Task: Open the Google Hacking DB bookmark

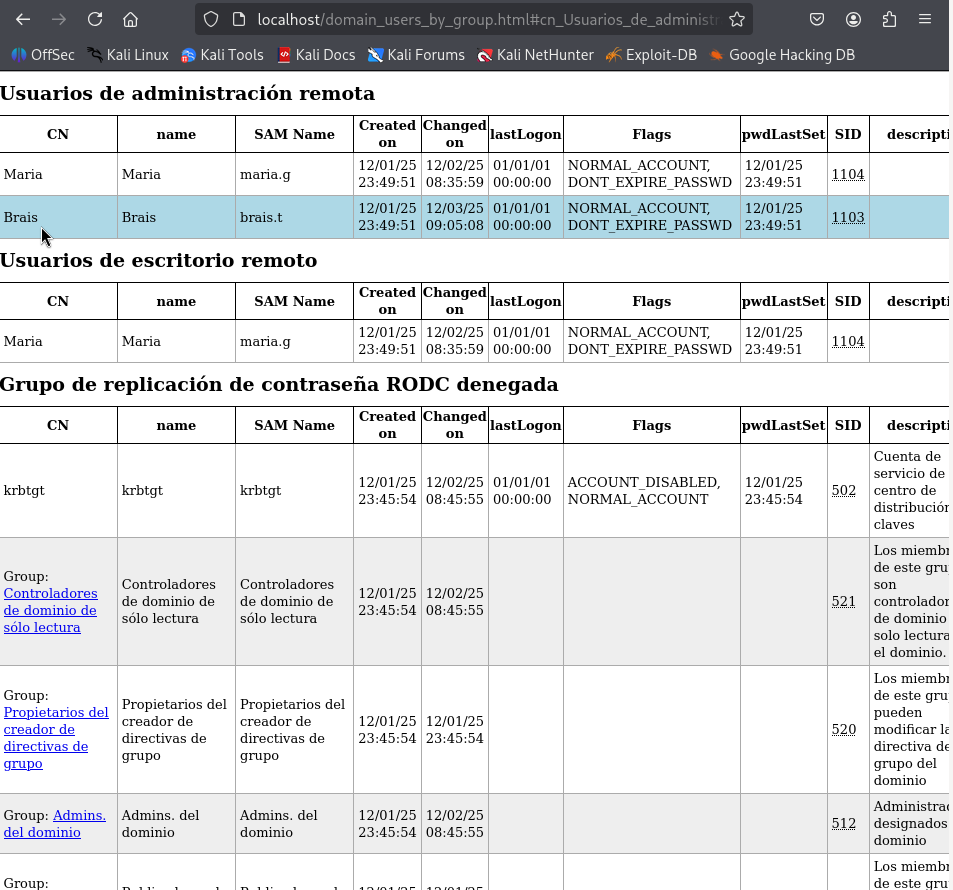Action: tap(782, 55)
